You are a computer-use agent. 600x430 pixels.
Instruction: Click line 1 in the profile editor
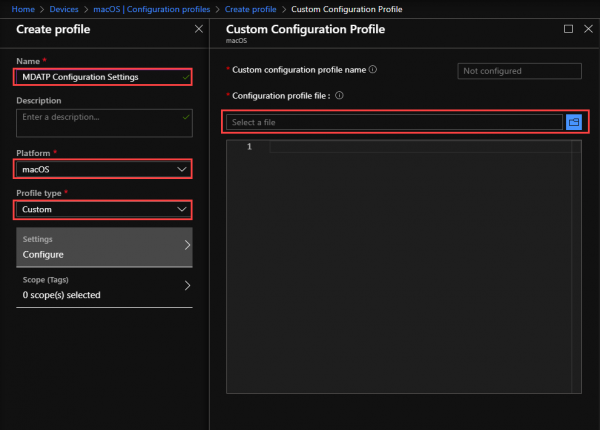tap(420, 147)
